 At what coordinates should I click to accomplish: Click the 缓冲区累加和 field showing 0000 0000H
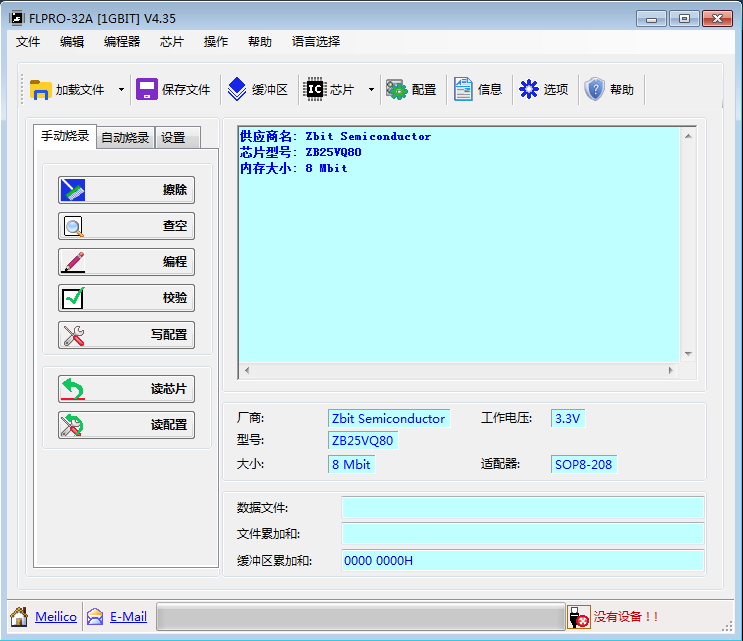coord(523,560)
